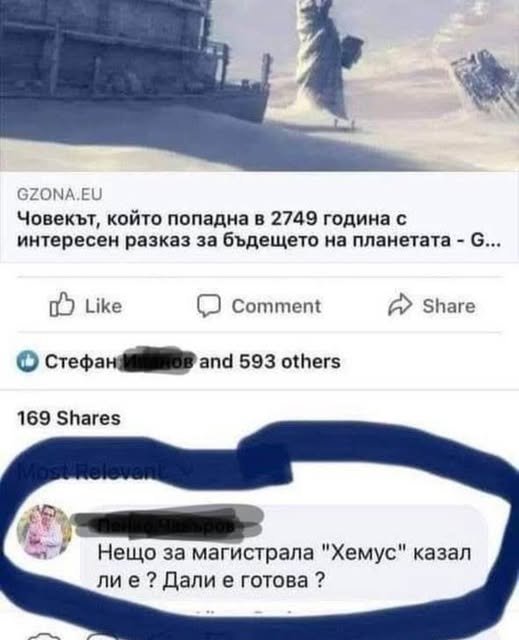View the list of 593 others who liked
The width and height of the screenshot is (519, 640).
pyautogui.click(x=269, y=362)
